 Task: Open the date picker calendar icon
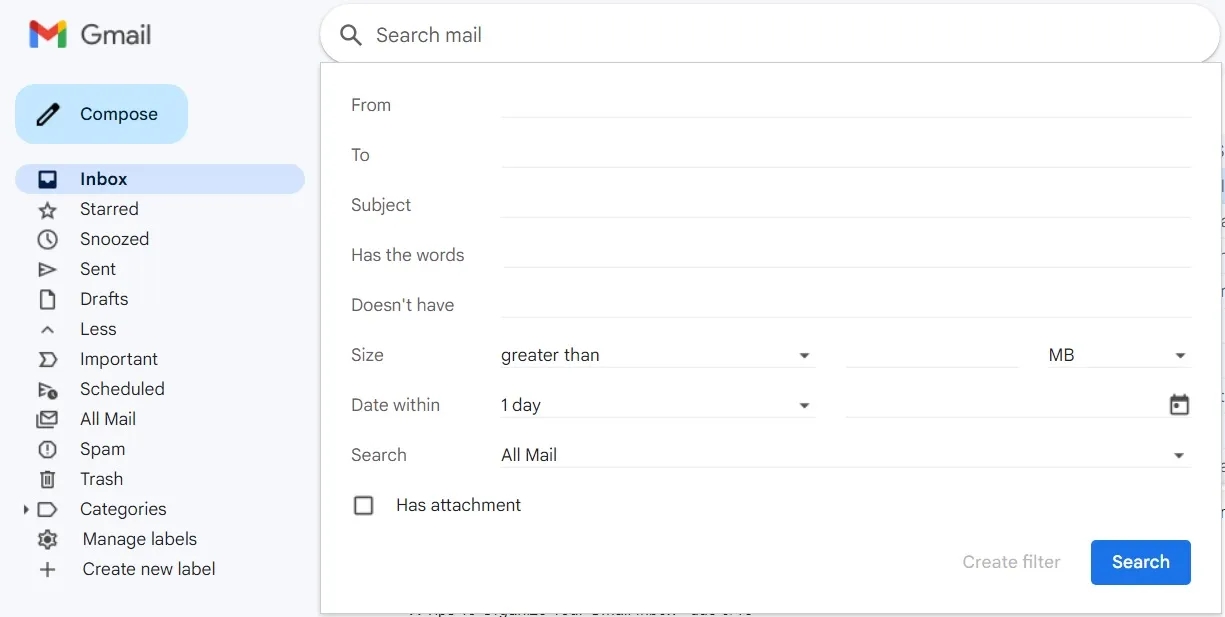1179,404
